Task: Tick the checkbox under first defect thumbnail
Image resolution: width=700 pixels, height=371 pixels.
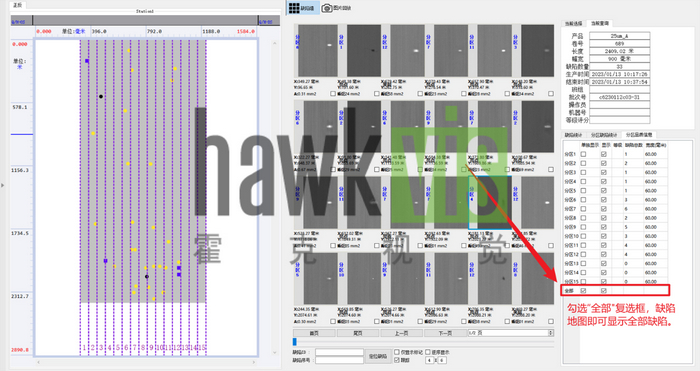Action: (x=333, y=94)
